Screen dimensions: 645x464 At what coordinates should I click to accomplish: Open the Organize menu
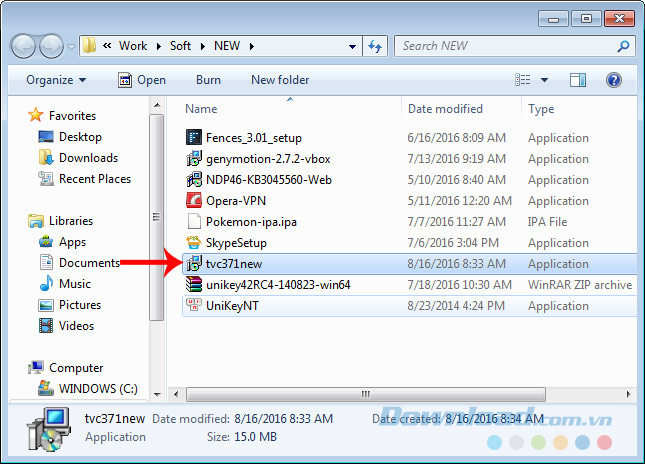[56, 80]
